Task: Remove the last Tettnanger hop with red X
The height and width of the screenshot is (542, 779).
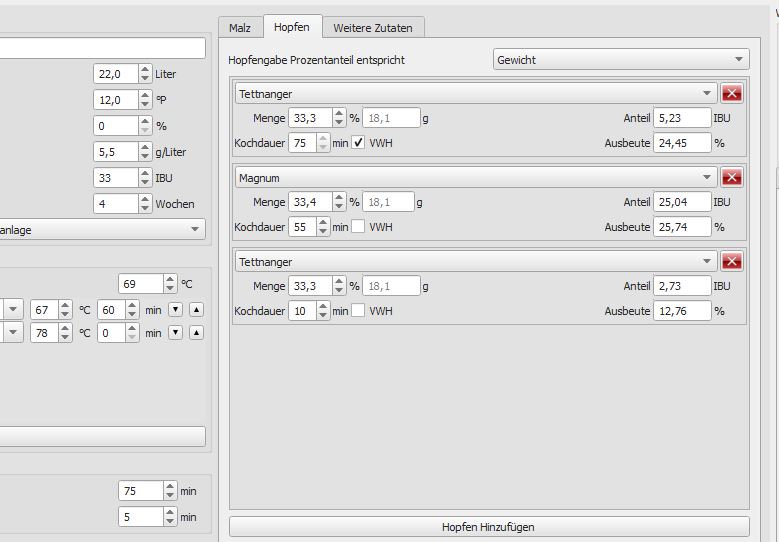Action: [731, 261]
